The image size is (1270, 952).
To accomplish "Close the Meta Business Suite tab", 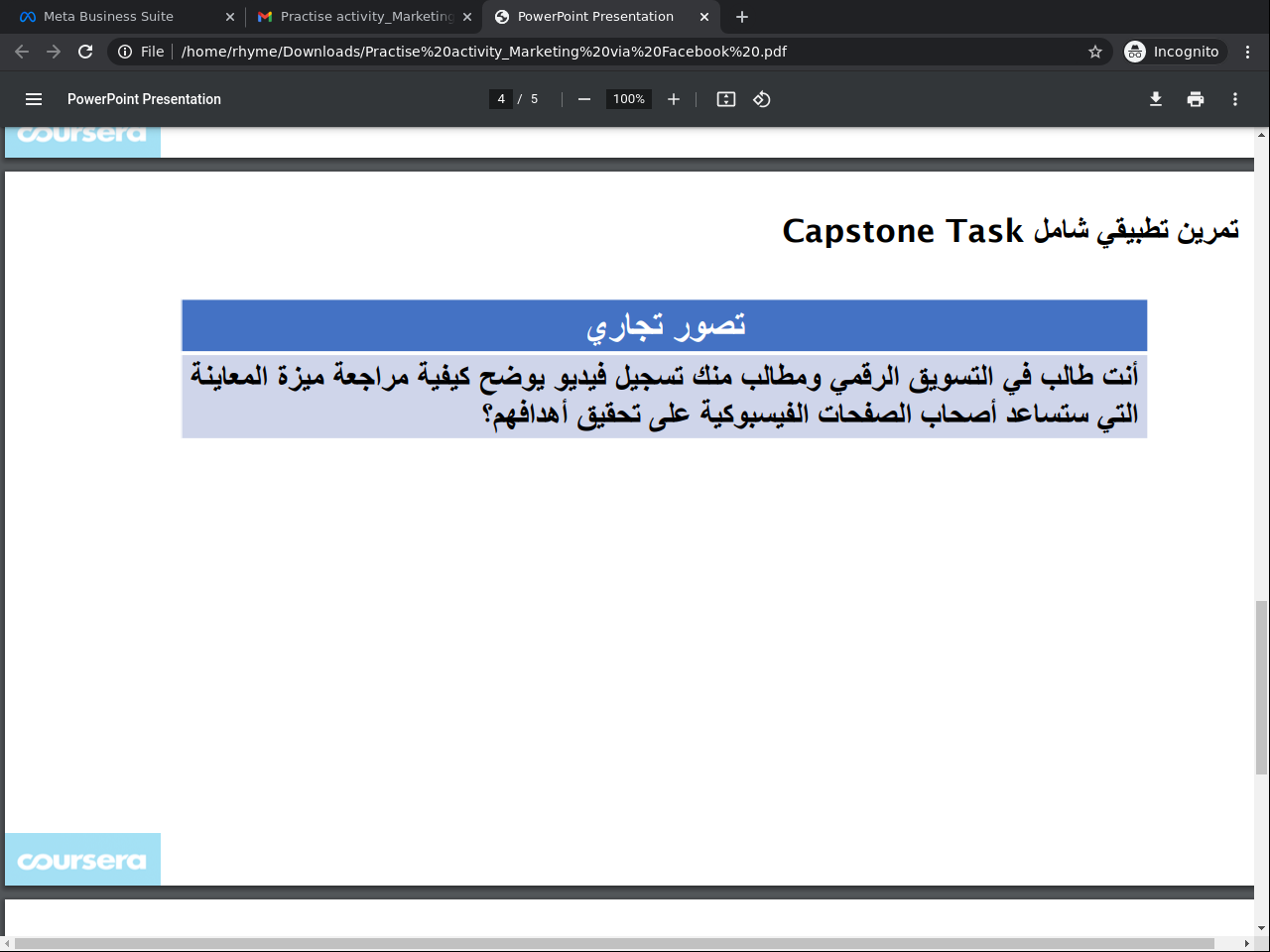I will point(230,17).
